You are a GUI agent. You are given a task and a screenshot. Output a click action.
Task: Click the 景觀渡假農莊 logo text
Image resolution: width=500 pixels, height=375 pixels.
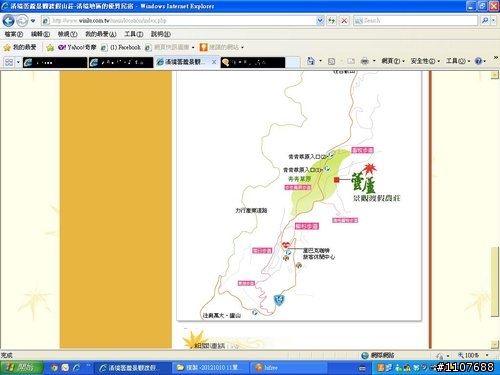(377, 198)
